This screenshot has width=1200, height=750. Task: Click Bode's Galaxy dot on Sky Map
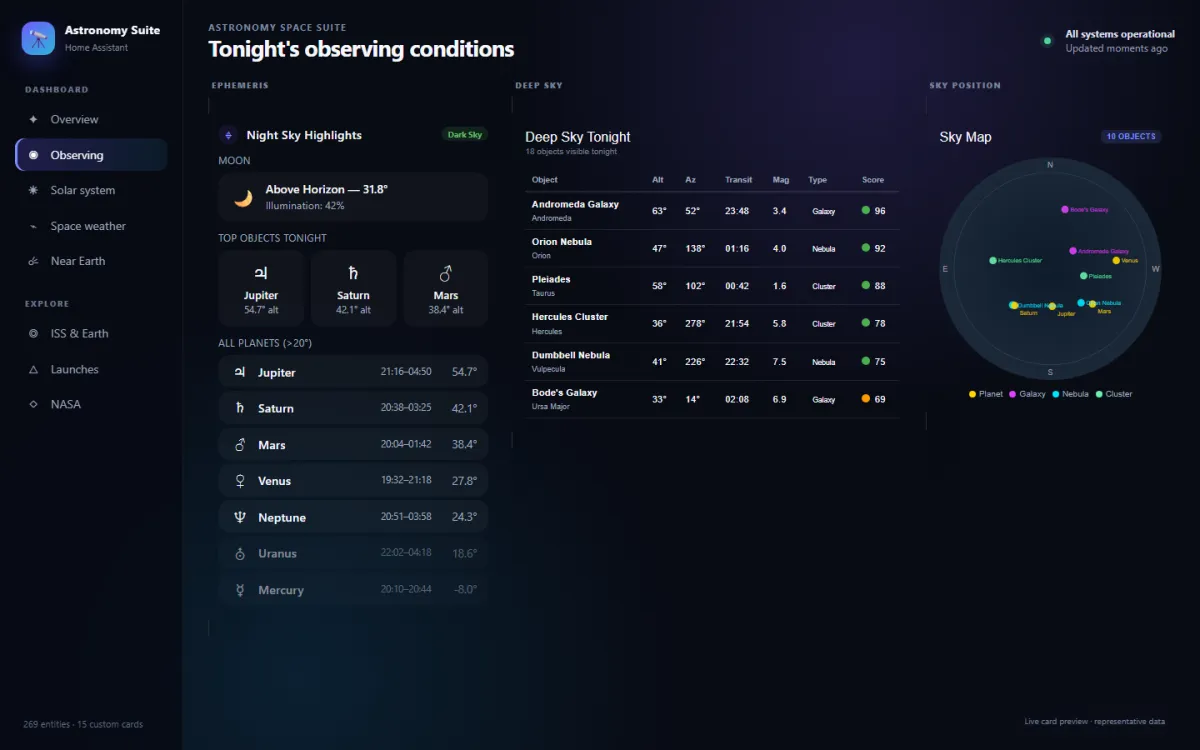tap(1065, 210)
